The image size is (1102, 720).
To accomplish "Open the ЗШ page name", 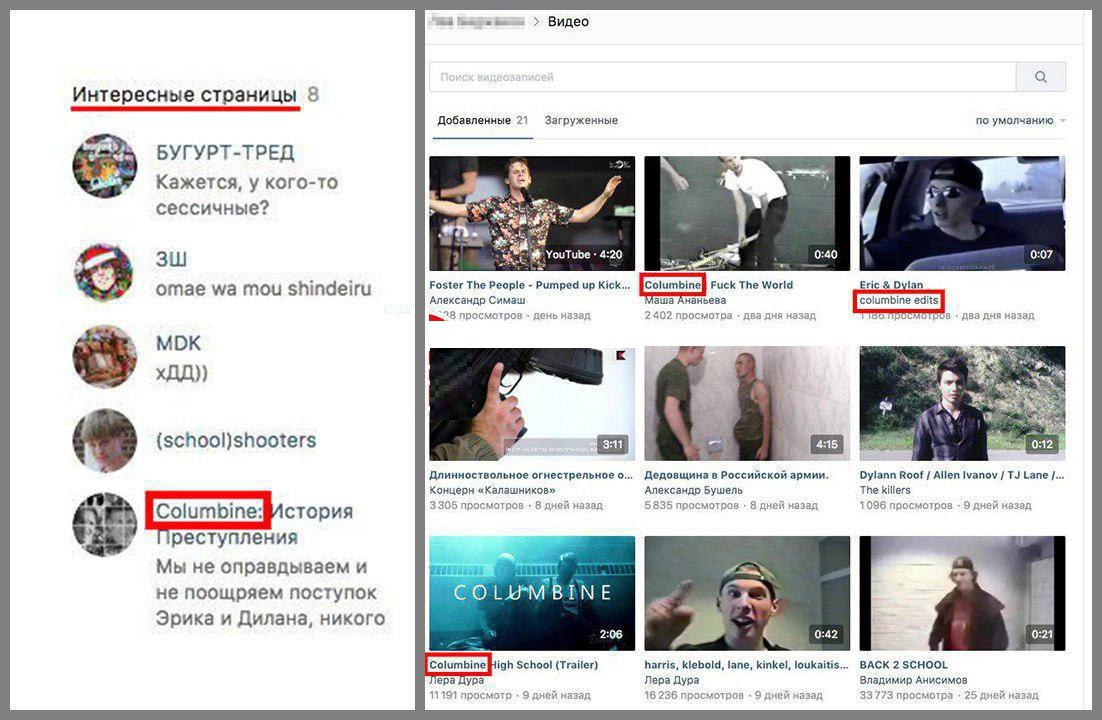I will click(171, 259).
